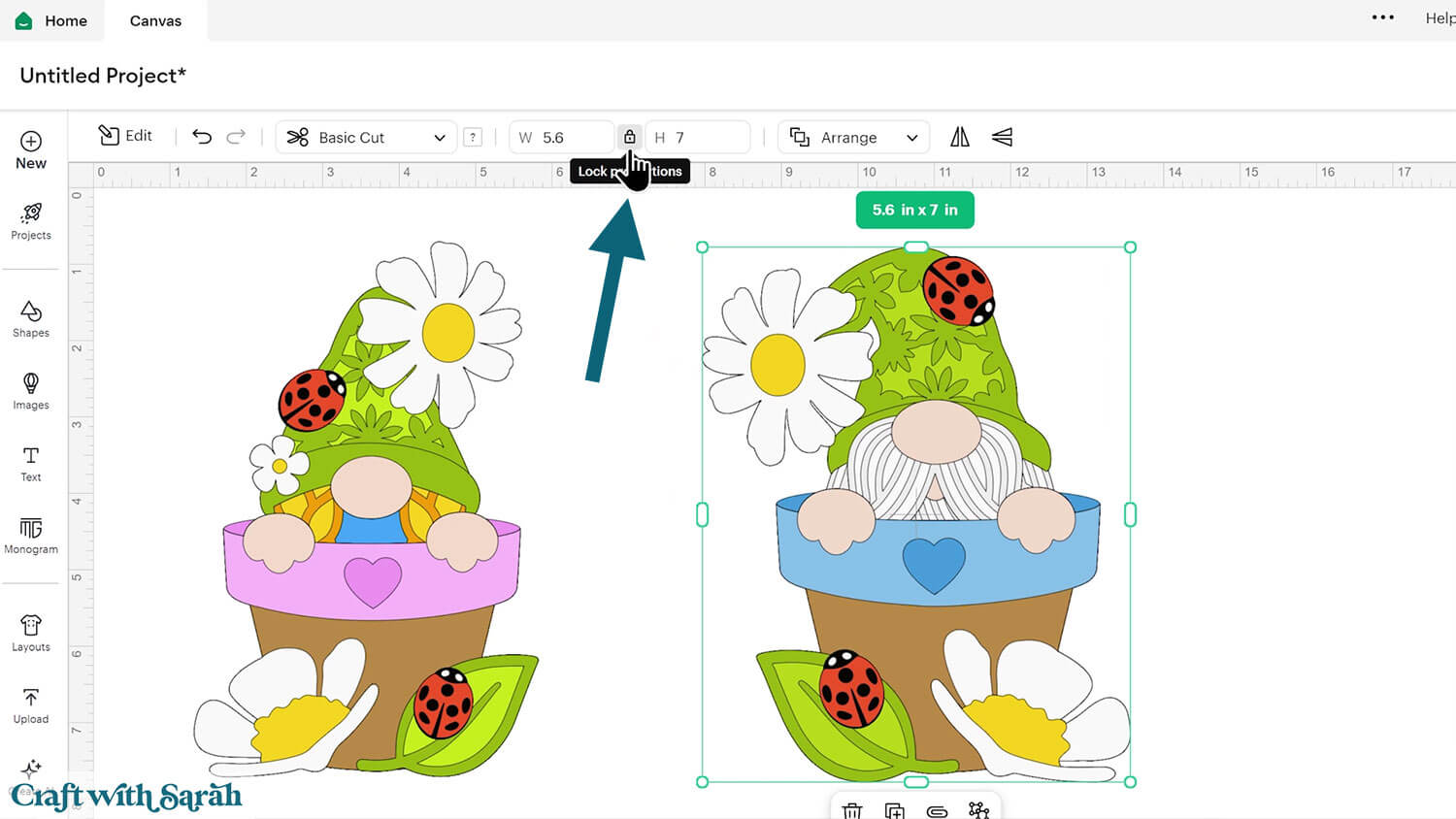Open the Monogram maker
The height and width of the screenshot is (819, 1456).
coord(31,536)
